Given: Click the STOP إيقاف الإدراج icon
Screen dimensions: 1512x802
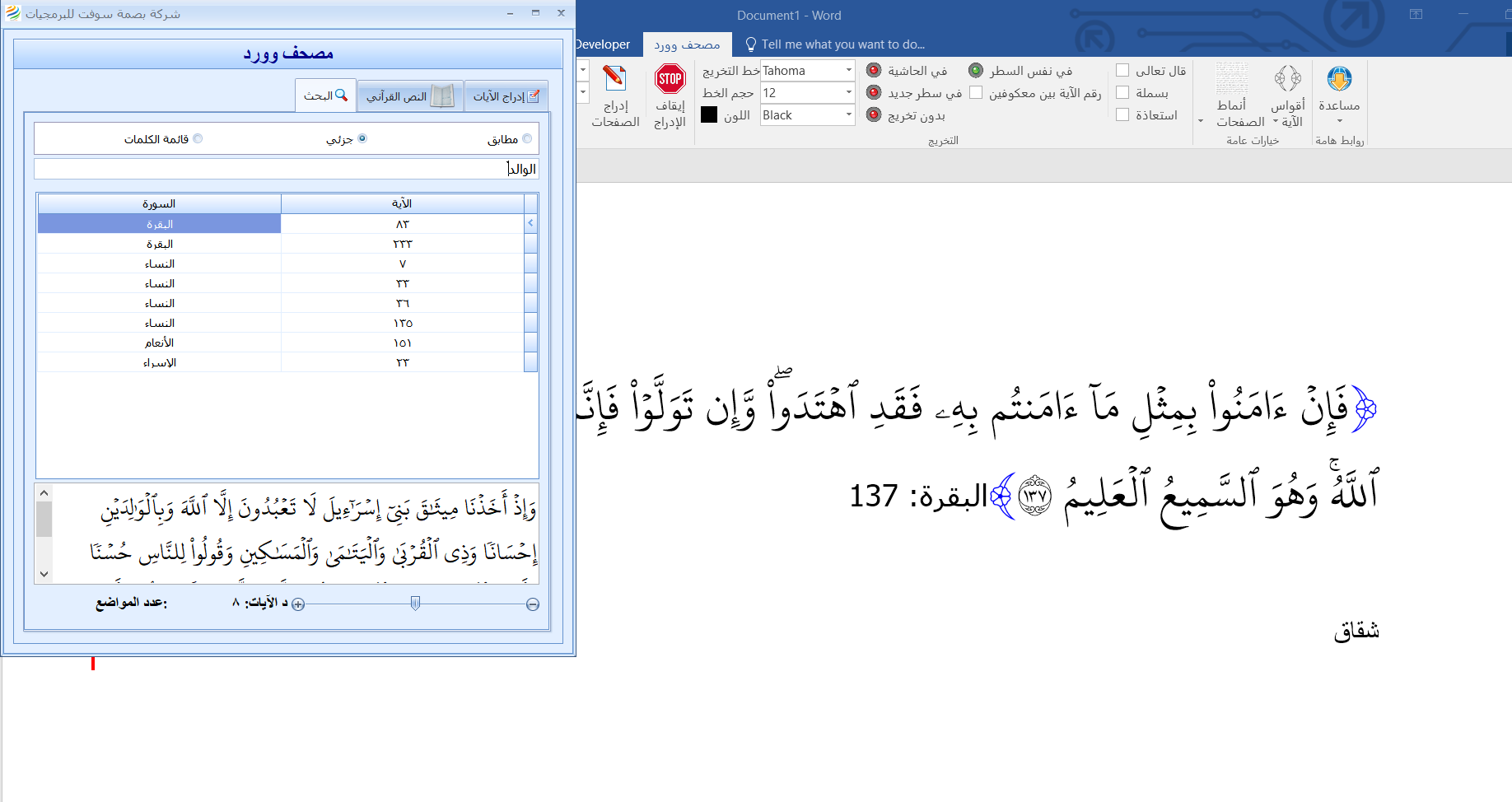Looking at the screenshot, I should 670,79.
